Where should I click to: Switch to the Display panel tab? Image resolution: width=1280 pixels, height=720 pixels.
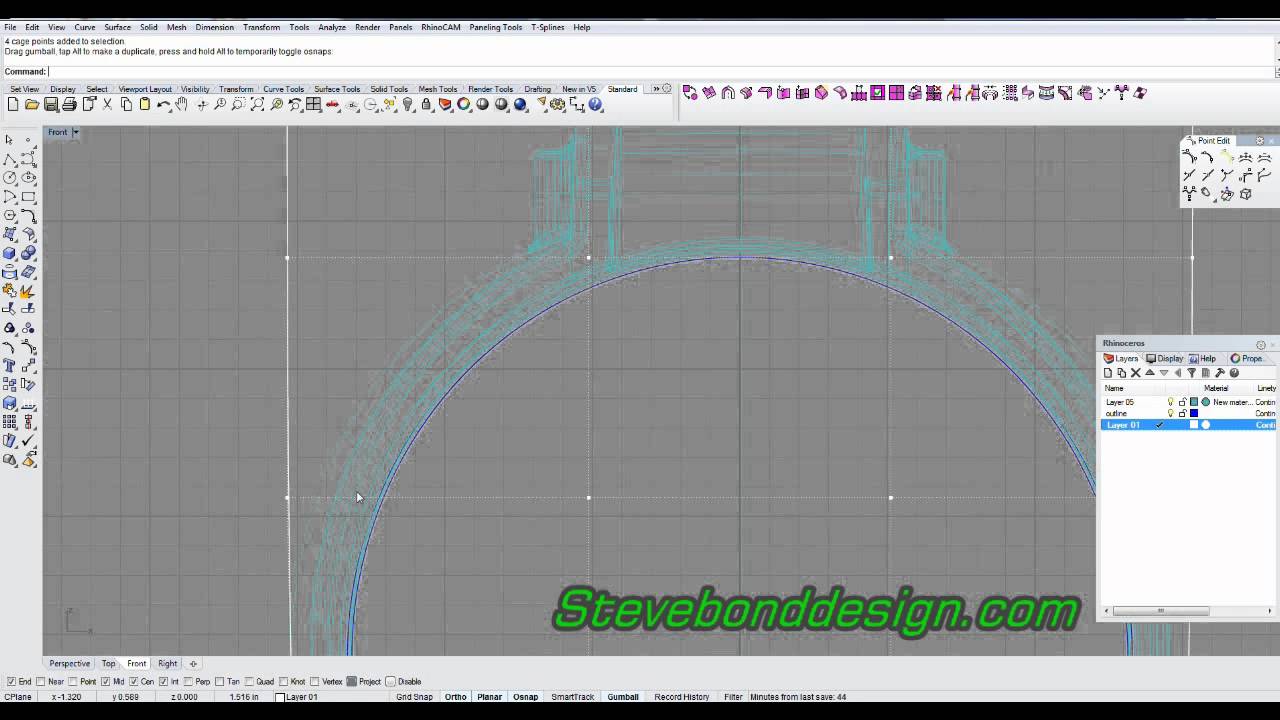[1165, 358]
